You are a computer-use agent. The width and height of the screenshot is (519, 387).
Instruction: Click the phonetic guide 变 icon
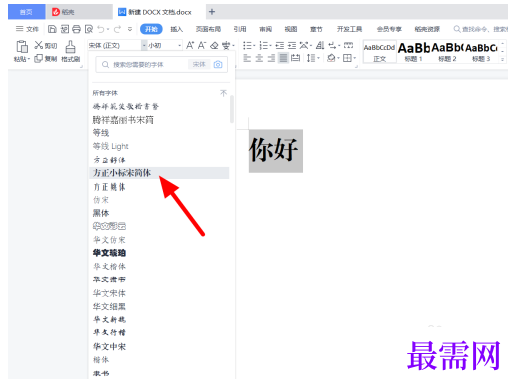point(226,45)
